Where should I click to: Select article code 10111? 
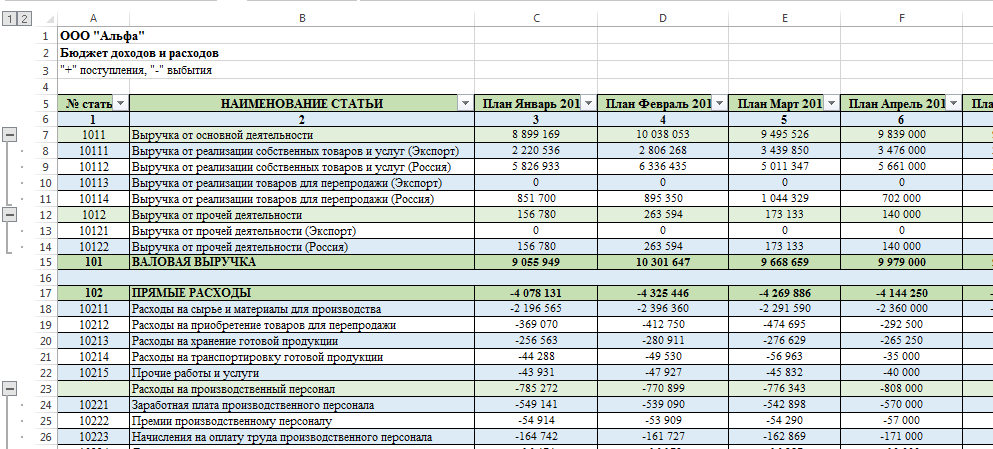coord(94,151)
